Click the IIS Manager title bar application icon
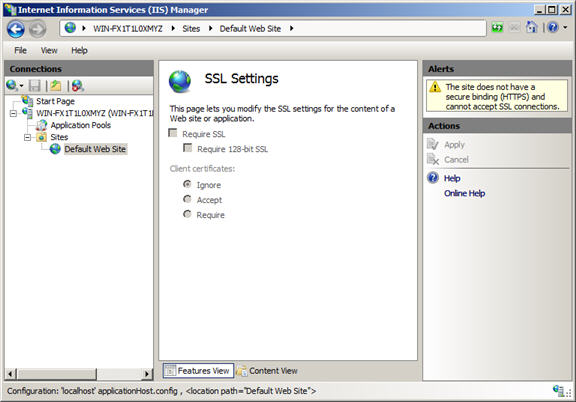The image size is (576, 402). tap(11, 9)
